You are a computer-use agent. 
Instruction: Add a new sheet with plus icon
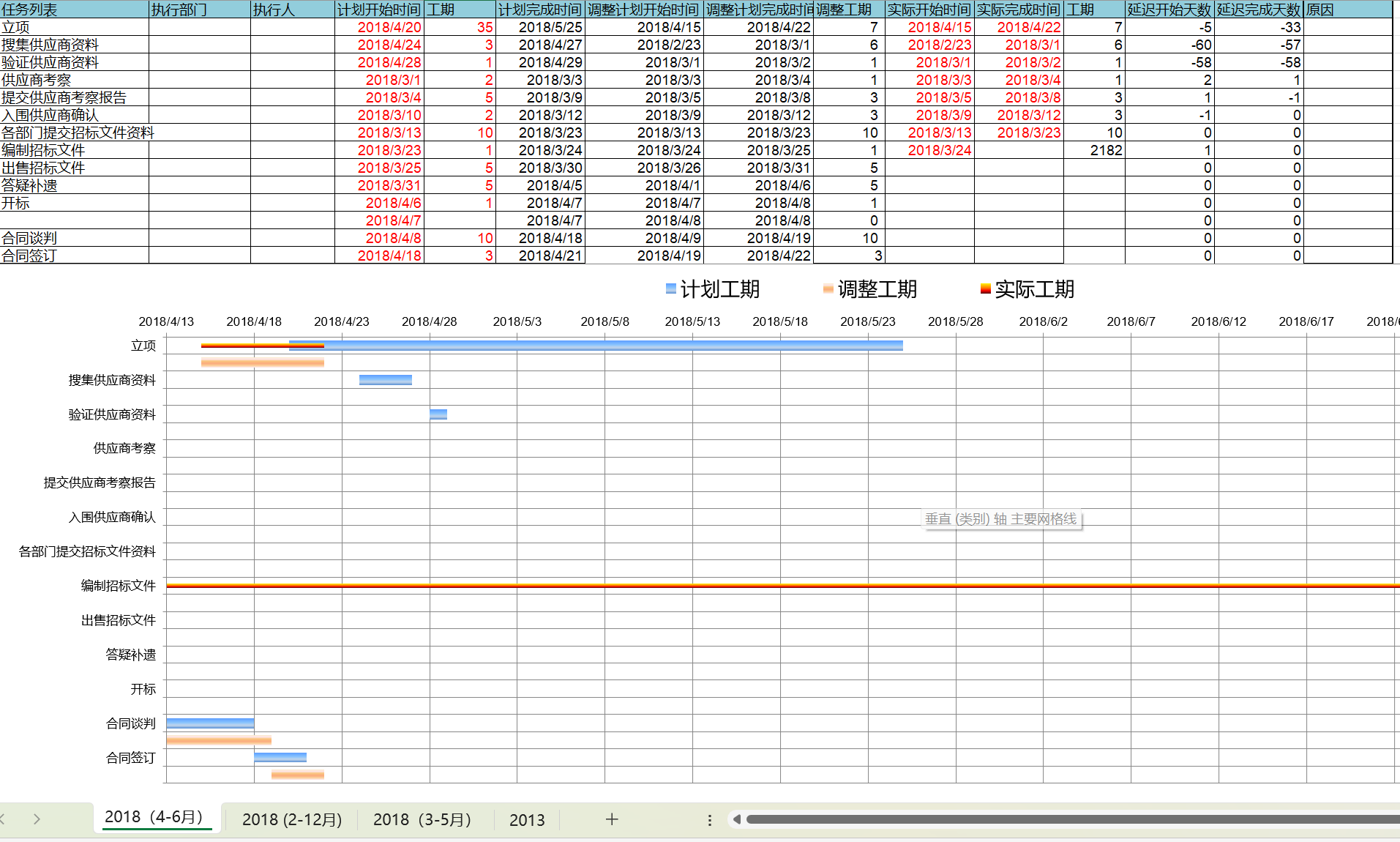612,819
